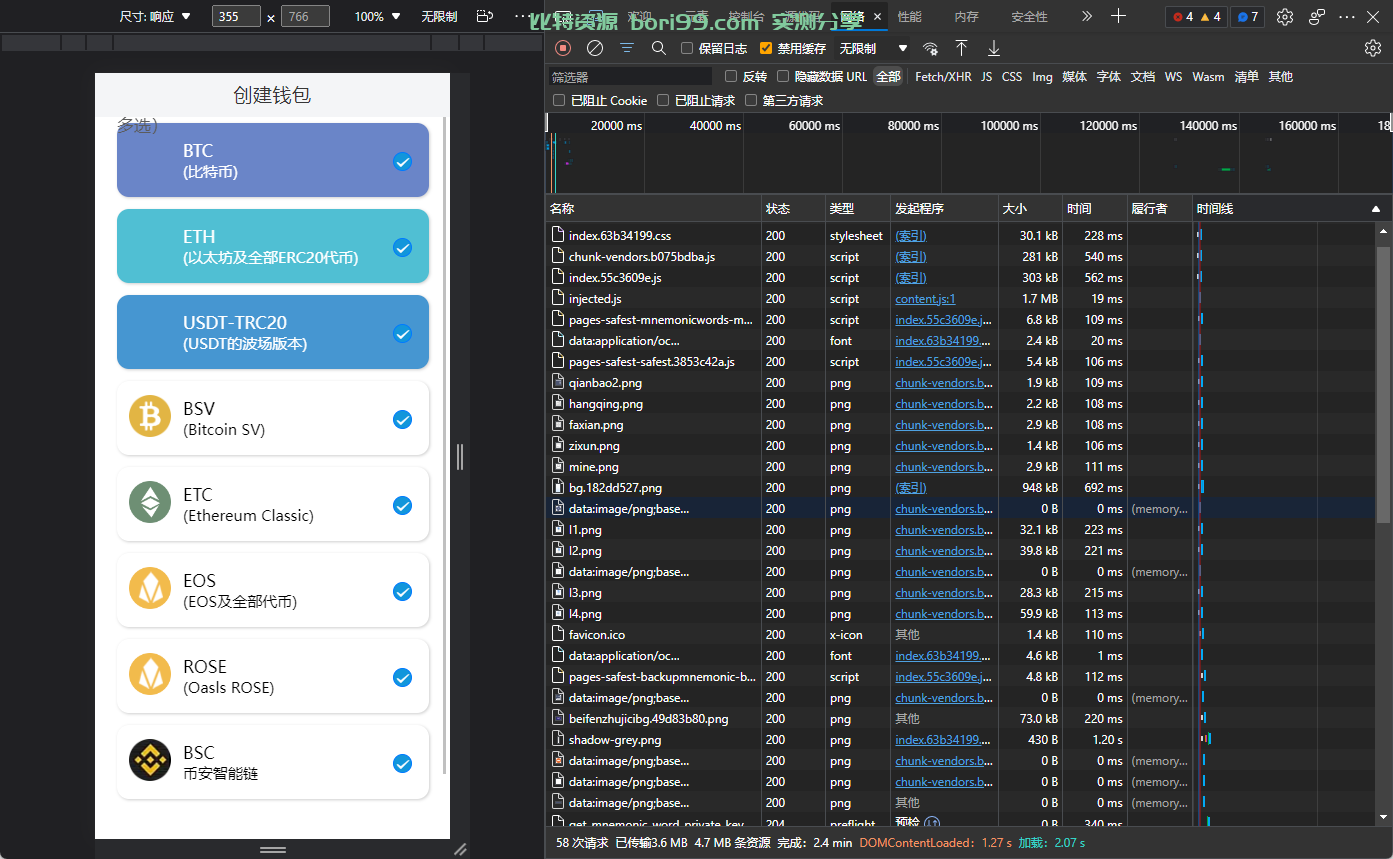Viewport: 1393px width, 859px height.
Task: Click the width field showing 355
Action: click(236, 16)
